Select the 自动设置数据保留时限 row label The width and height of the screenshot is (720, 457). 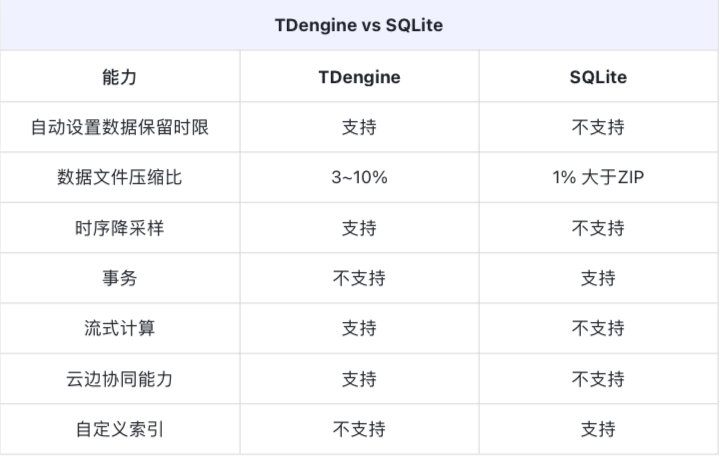pos(119,128)
